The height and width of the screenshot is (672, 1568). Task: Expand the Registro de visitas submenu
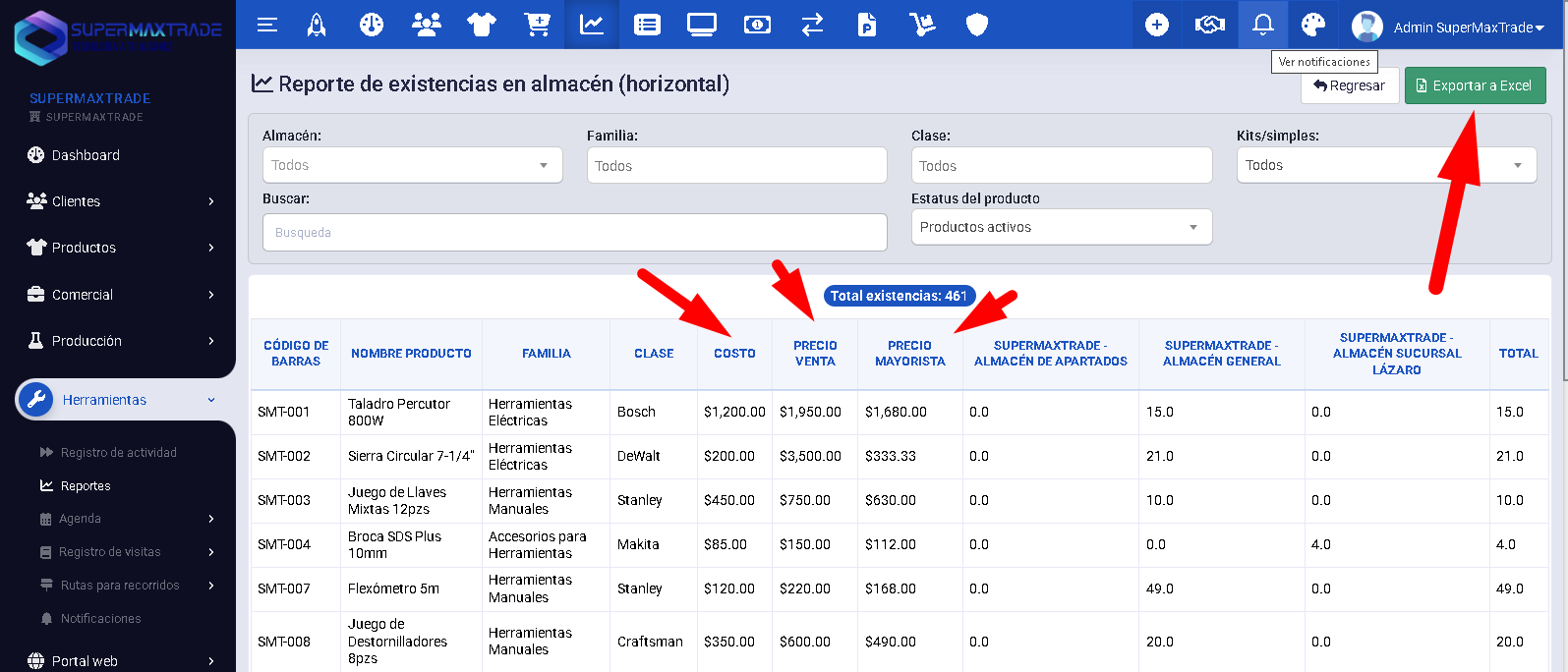[126, 552]
